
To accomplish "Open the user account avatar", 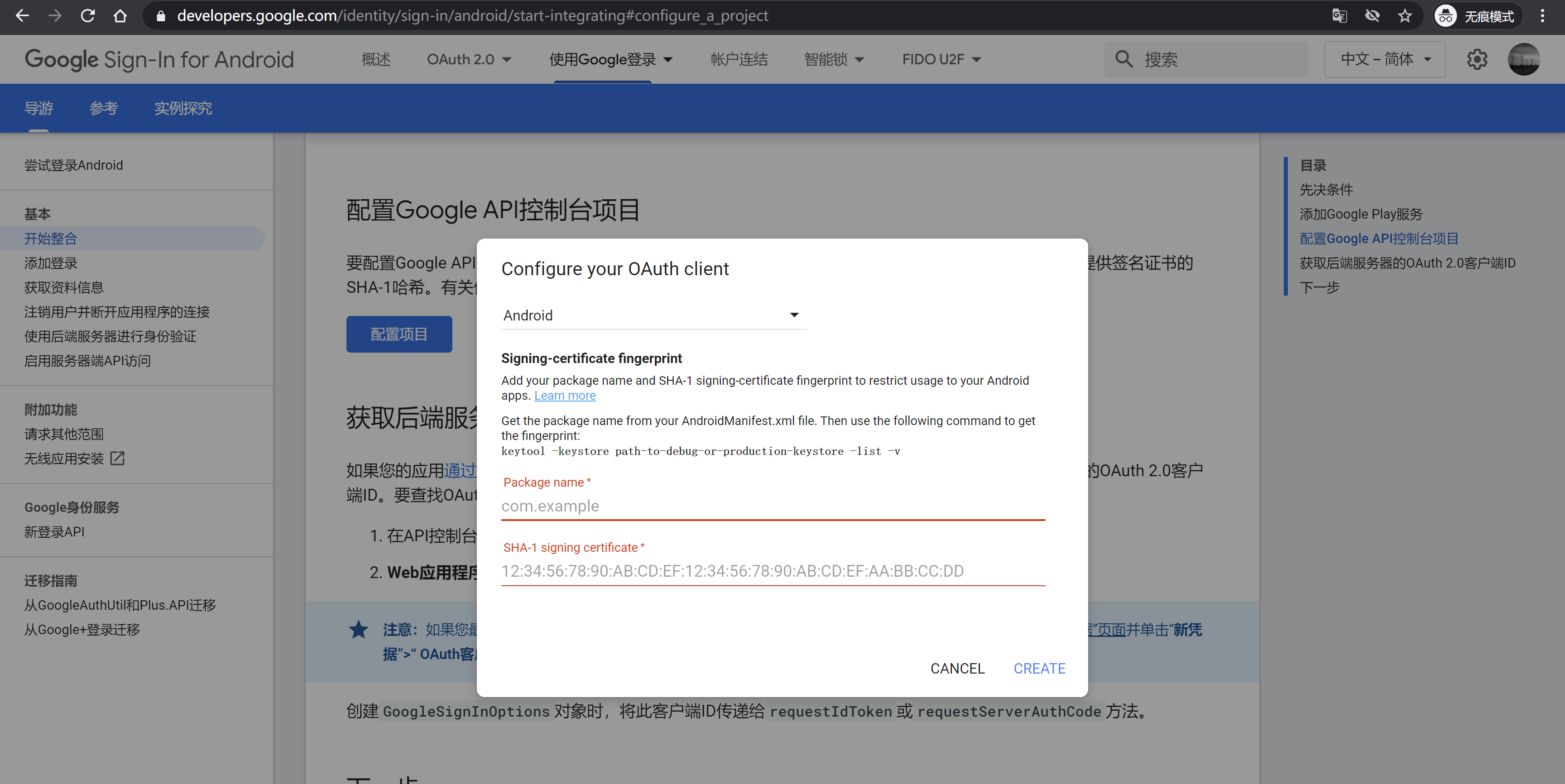I will click(x=1524, y=59).
